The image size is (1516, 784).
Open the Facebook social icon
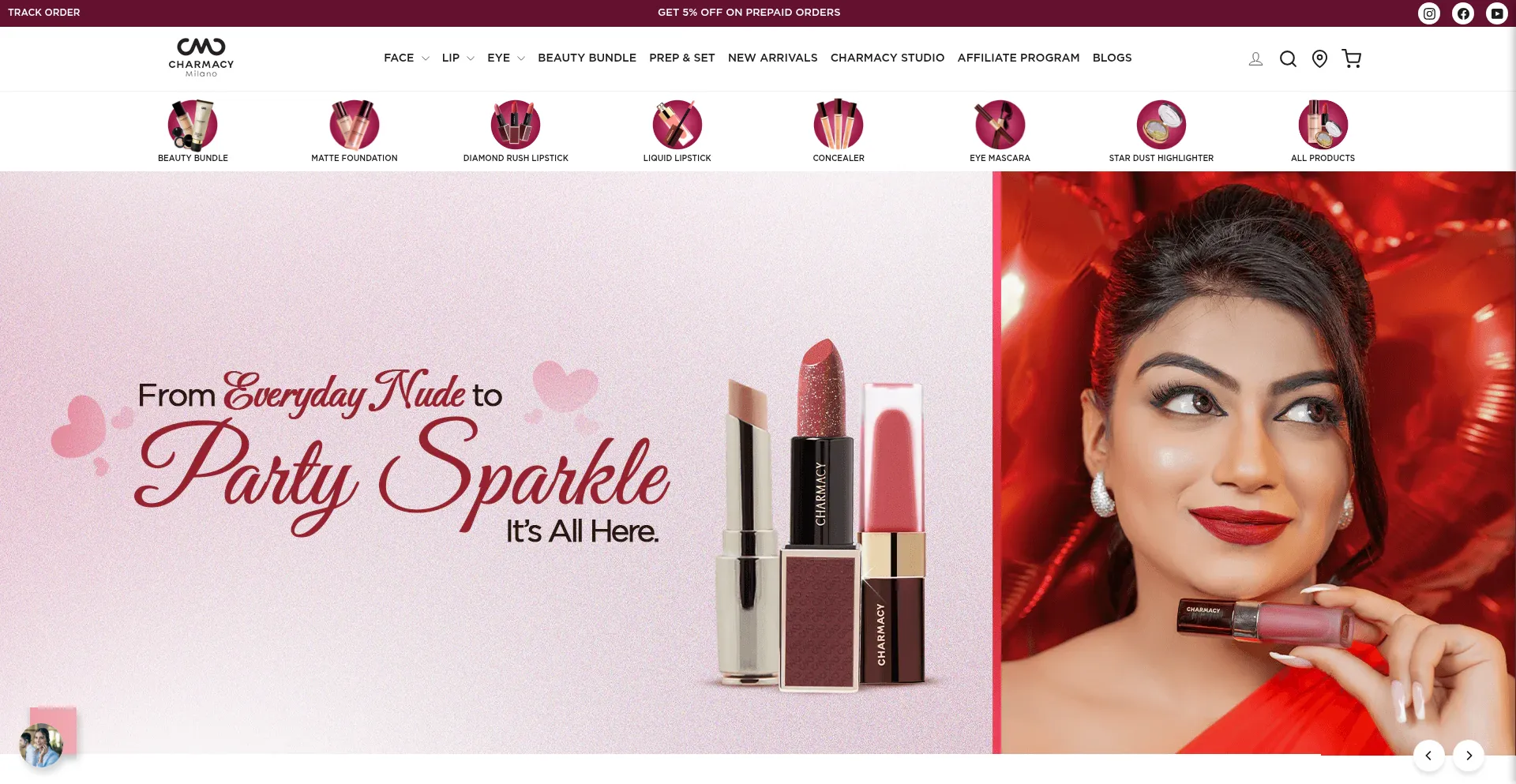(x=1462, y=13)
